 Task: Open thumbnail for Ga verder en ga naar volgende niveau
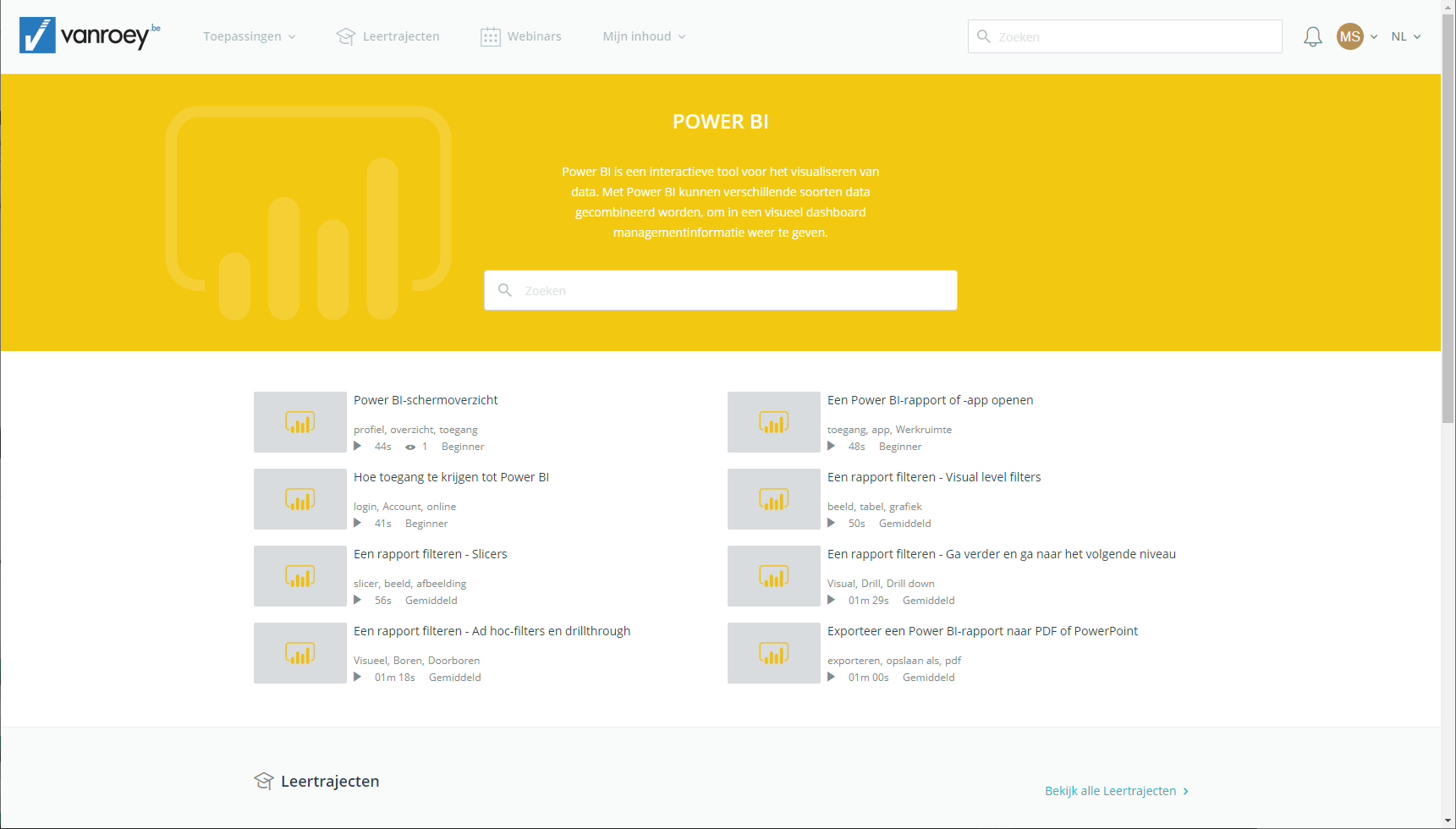[774, 576]
